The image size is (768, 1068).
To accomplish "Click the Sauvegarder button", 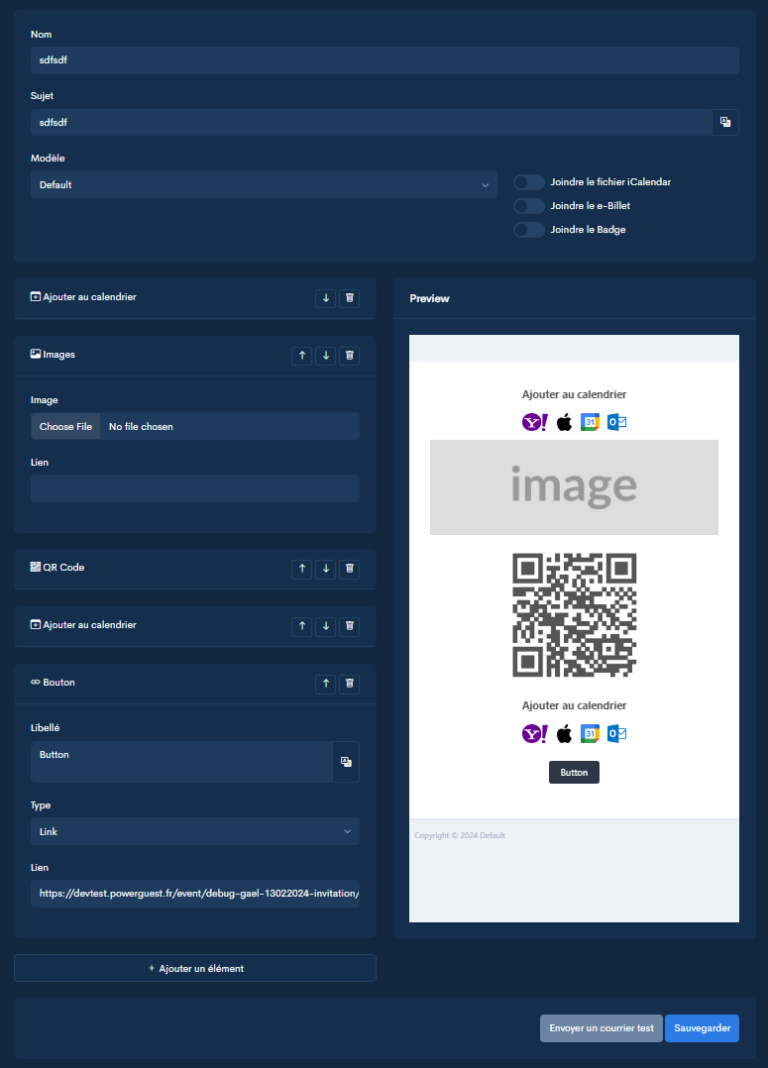I will pyautogui.click(x=702, y=1028).
